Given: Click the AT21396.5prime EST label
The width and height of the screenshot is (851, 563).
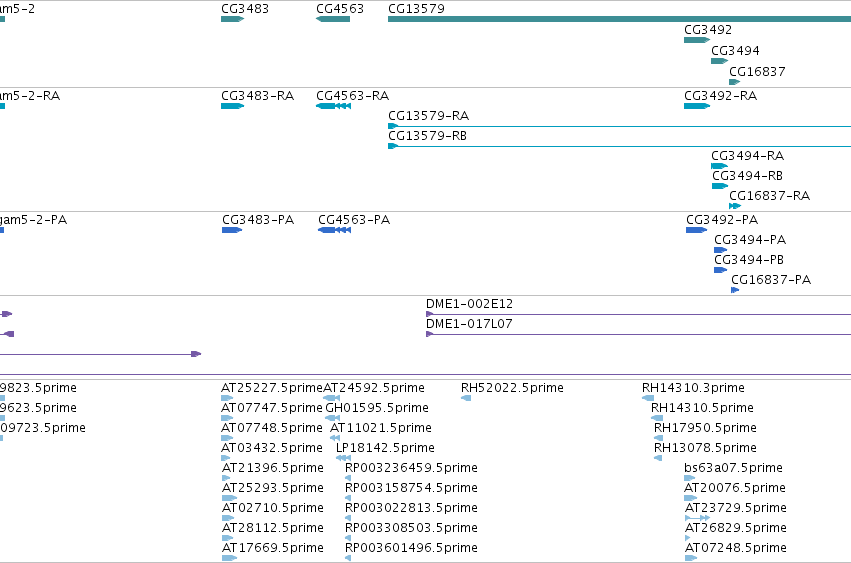Looking at the screenshot, I should pyautogui.click(x=273, y=468).
